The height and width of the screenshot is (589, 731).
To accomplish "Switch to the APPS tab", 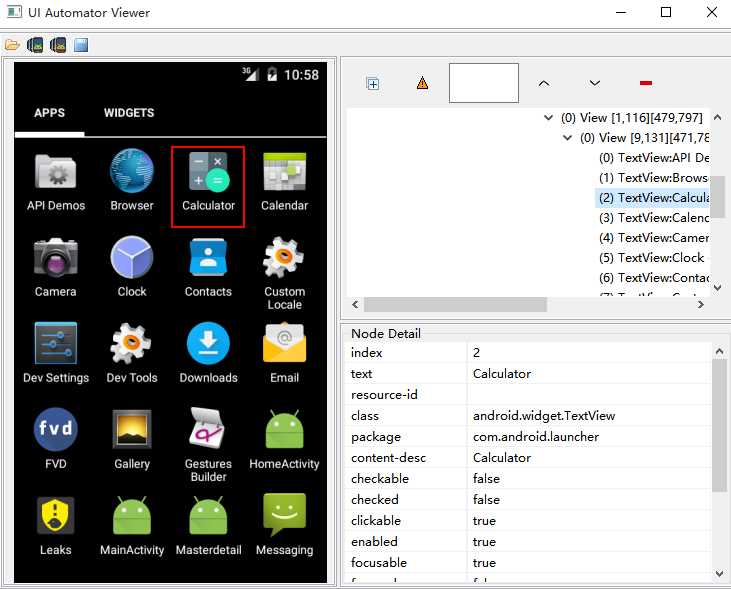I will coord(49,113).
